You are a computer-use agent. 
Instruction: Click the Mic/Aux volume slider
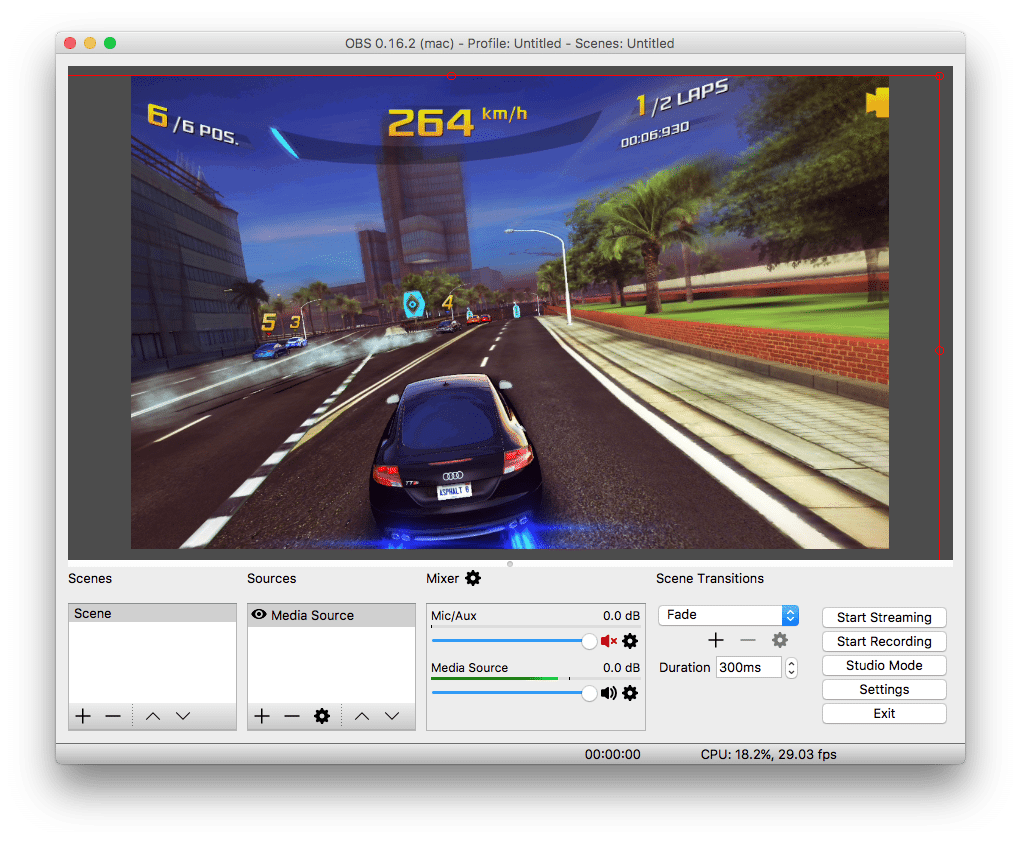click(x=514, y=641)
